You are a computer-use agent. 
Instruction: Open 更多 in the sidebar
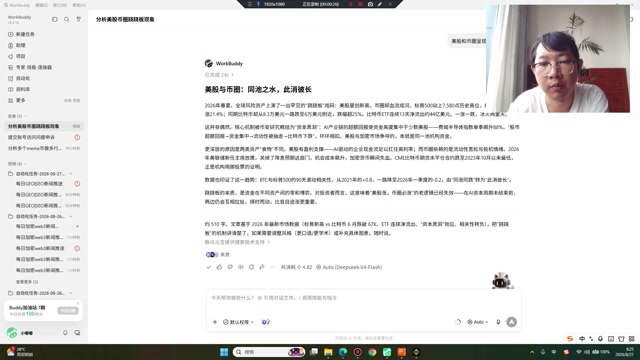click(17, 100)
